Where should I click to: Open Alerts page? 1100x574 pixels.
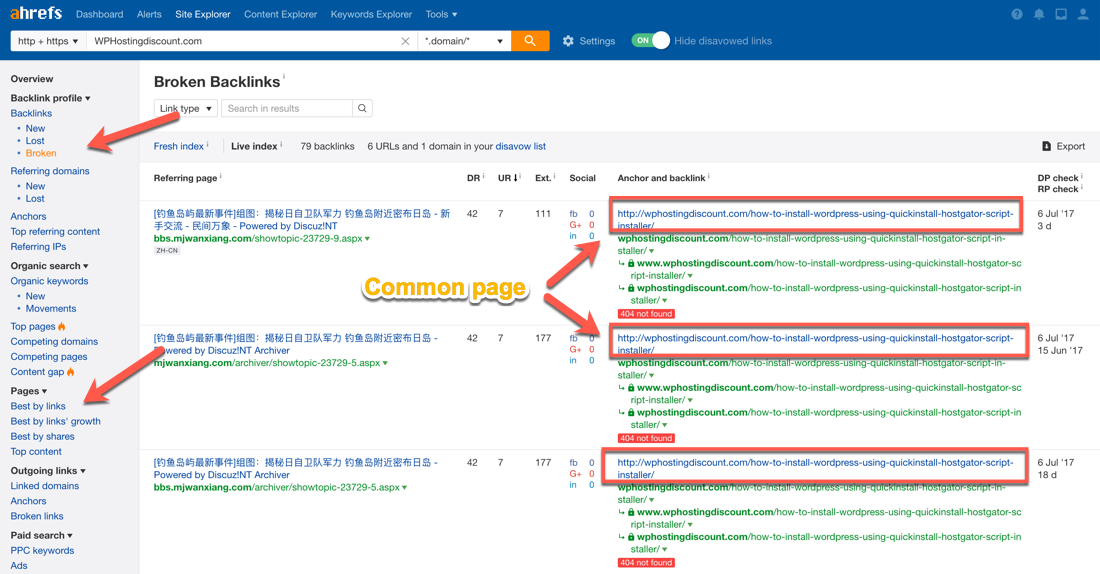[x=149, y=14]
